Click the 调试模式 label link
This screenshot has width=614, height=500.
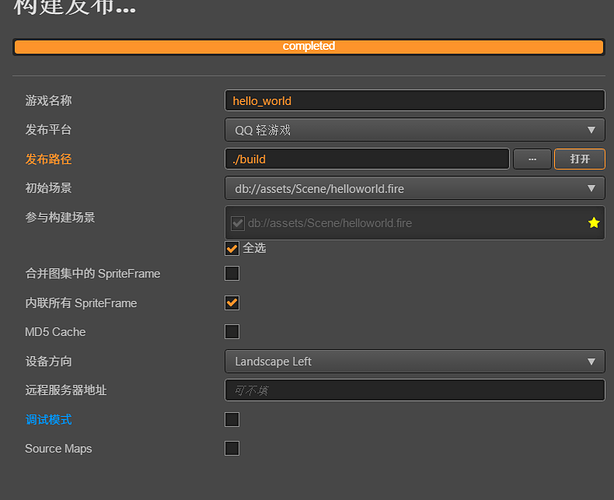pyautogui.click(x=48, y=419)
